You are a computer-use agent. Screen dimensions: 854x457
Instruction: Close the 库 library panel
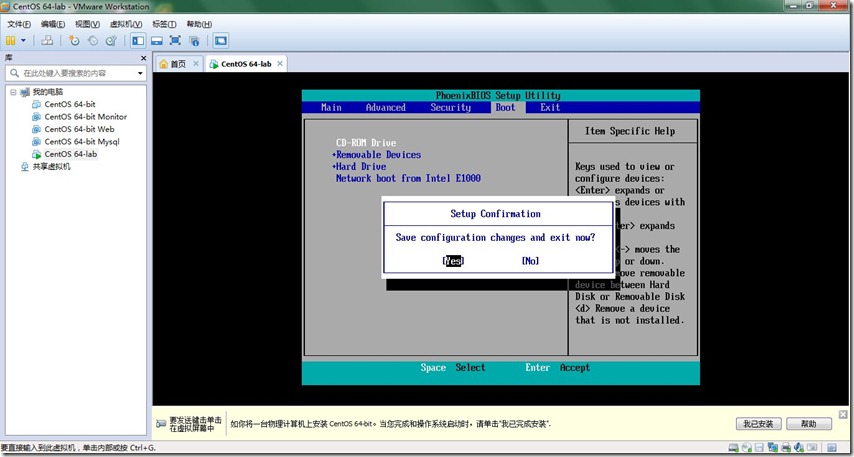point(143,58)
